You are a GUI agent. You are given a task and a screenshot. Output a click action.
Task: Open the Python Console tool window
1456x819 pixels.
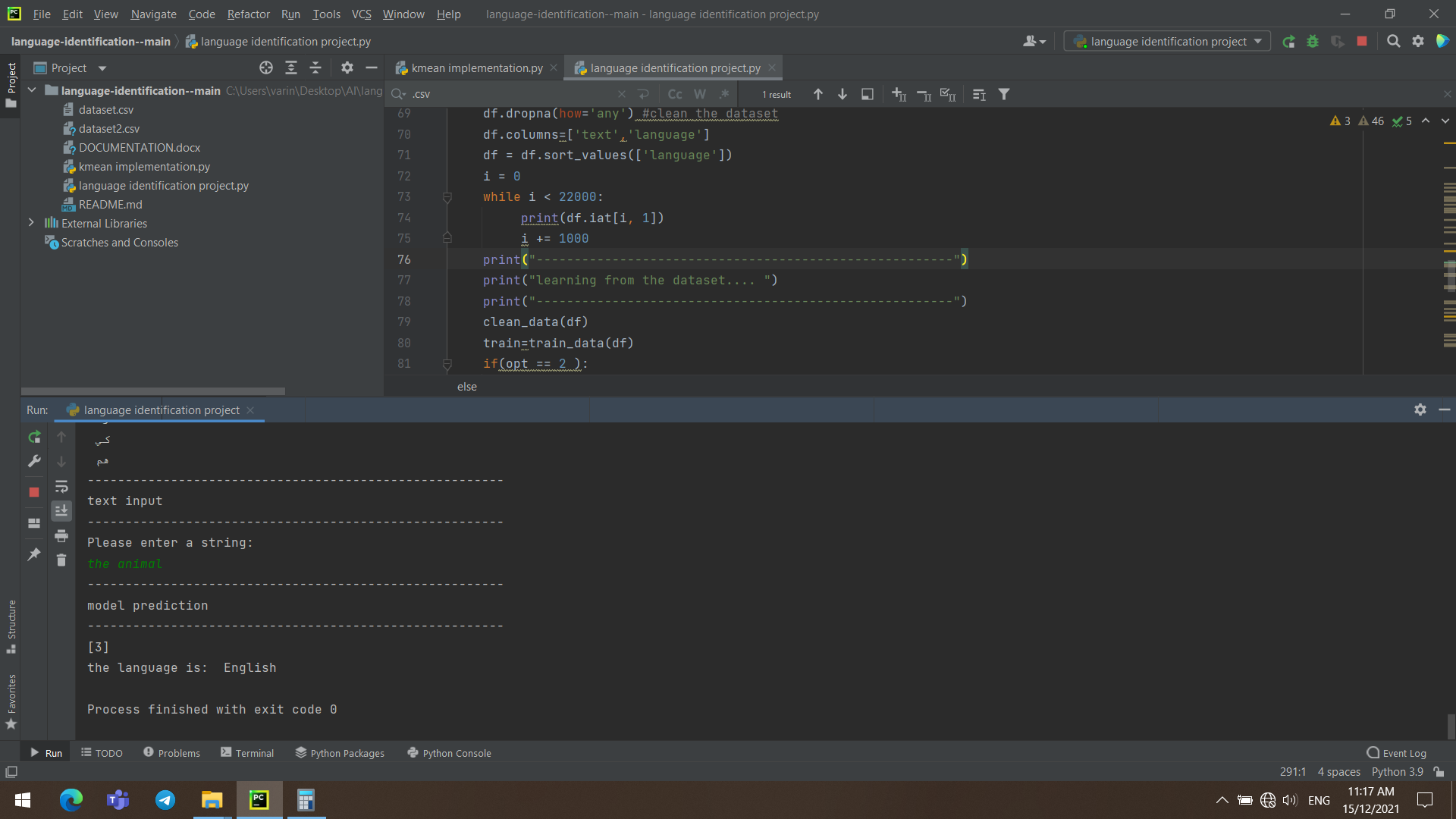click(x=449, y=752)
